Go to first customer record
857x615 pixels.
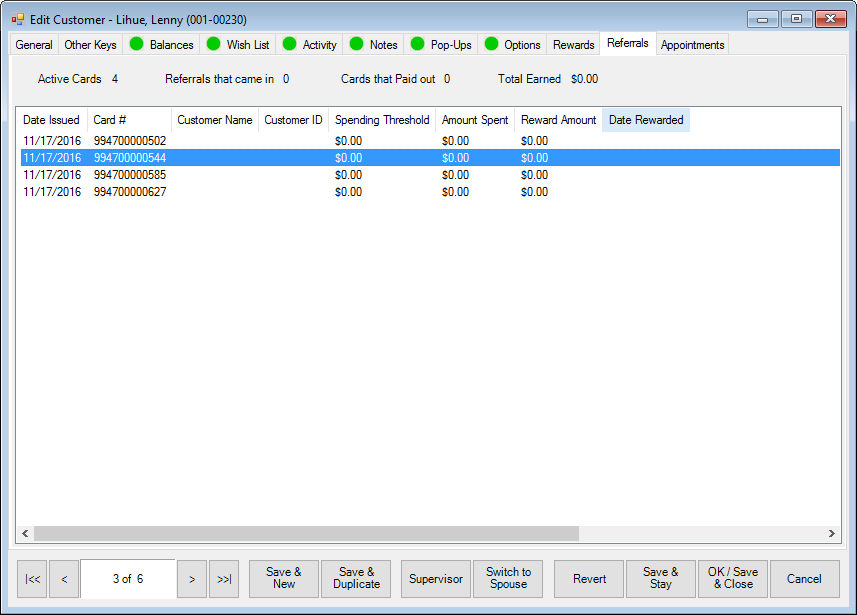(x=33, y=579)
